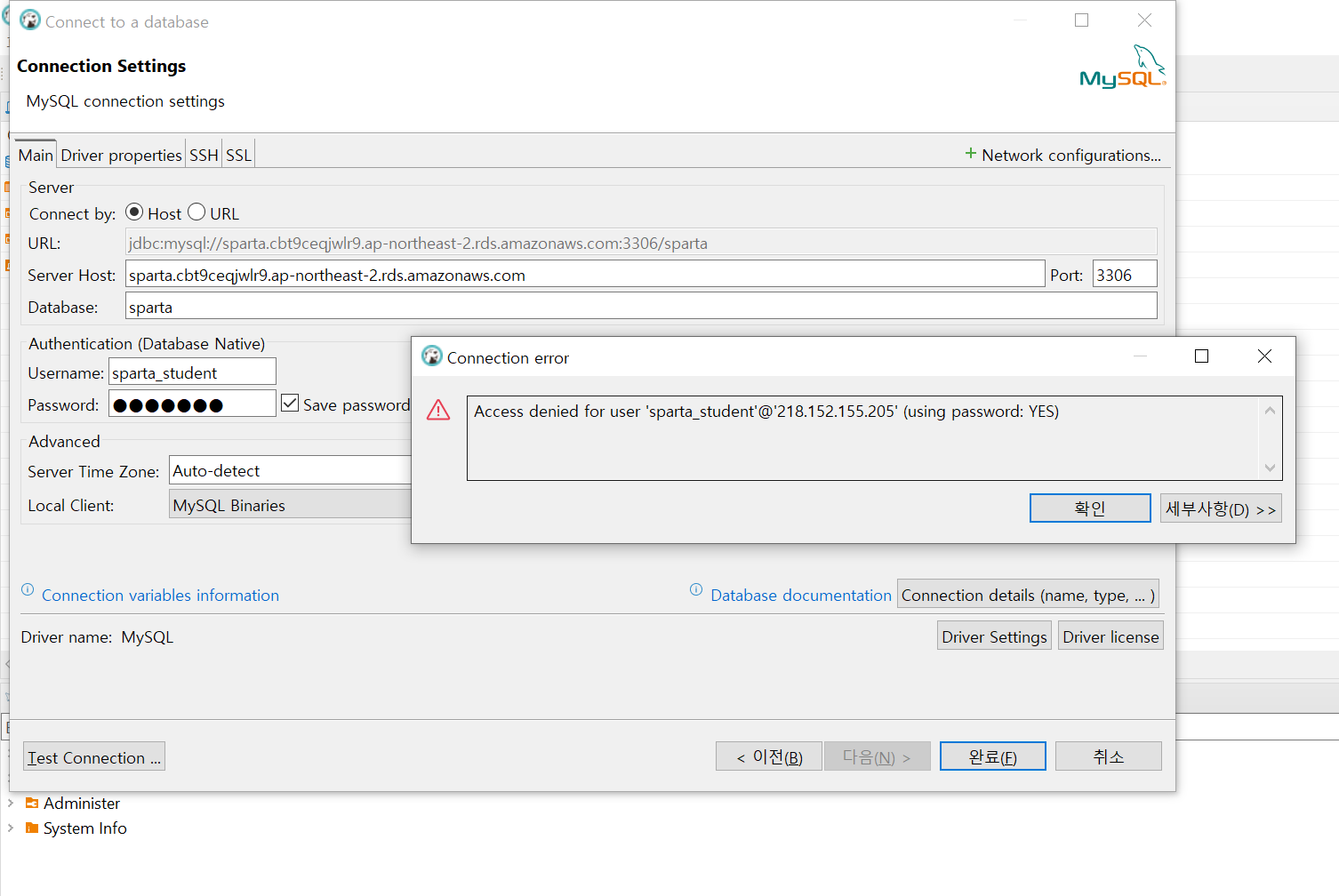Viewport: 1339px width, 896px height.
Task: Close the Connect to a database window
Action: (x=1144, y=20)
